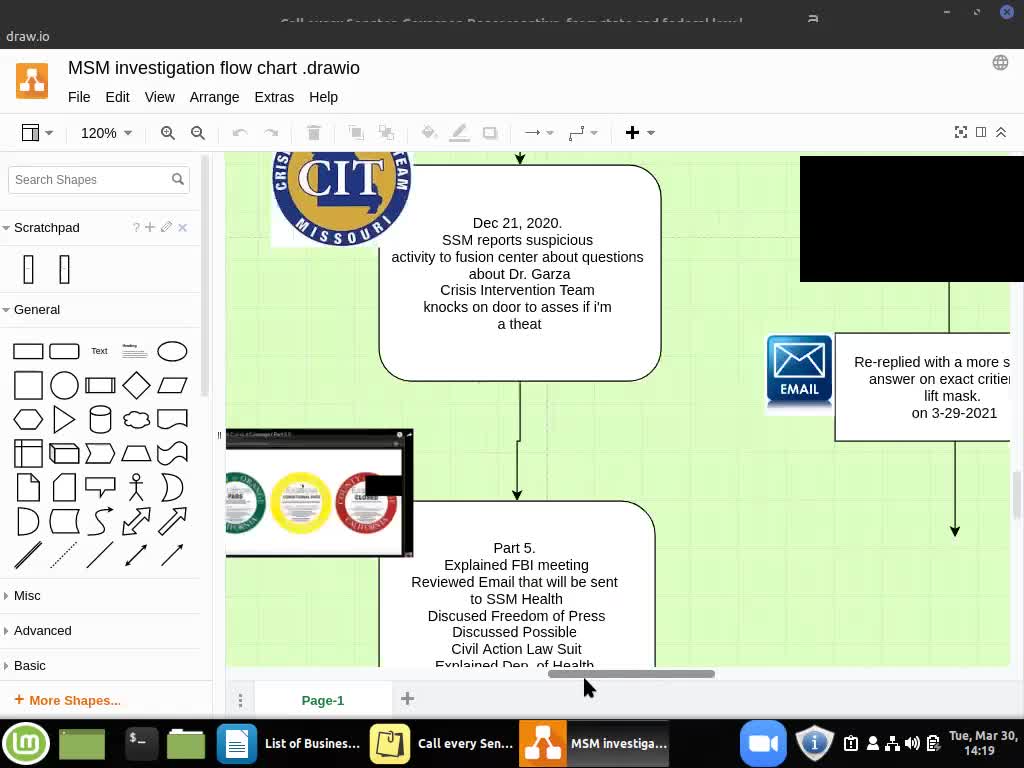
Task: Open the View menu
Action: tap(159, 97)
